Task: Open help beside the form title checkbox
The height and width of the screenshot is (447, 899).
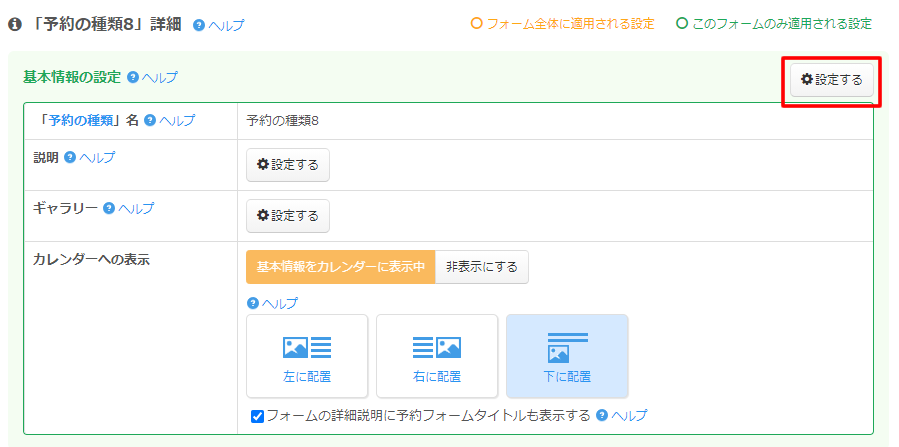Action: click(x=621, y=415)
